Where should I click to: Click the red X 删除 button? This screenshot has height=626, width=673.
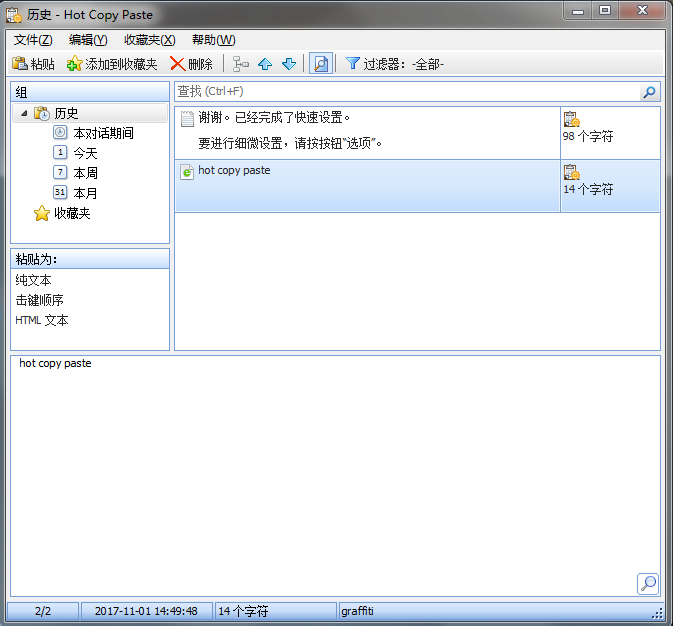(191, 64)
